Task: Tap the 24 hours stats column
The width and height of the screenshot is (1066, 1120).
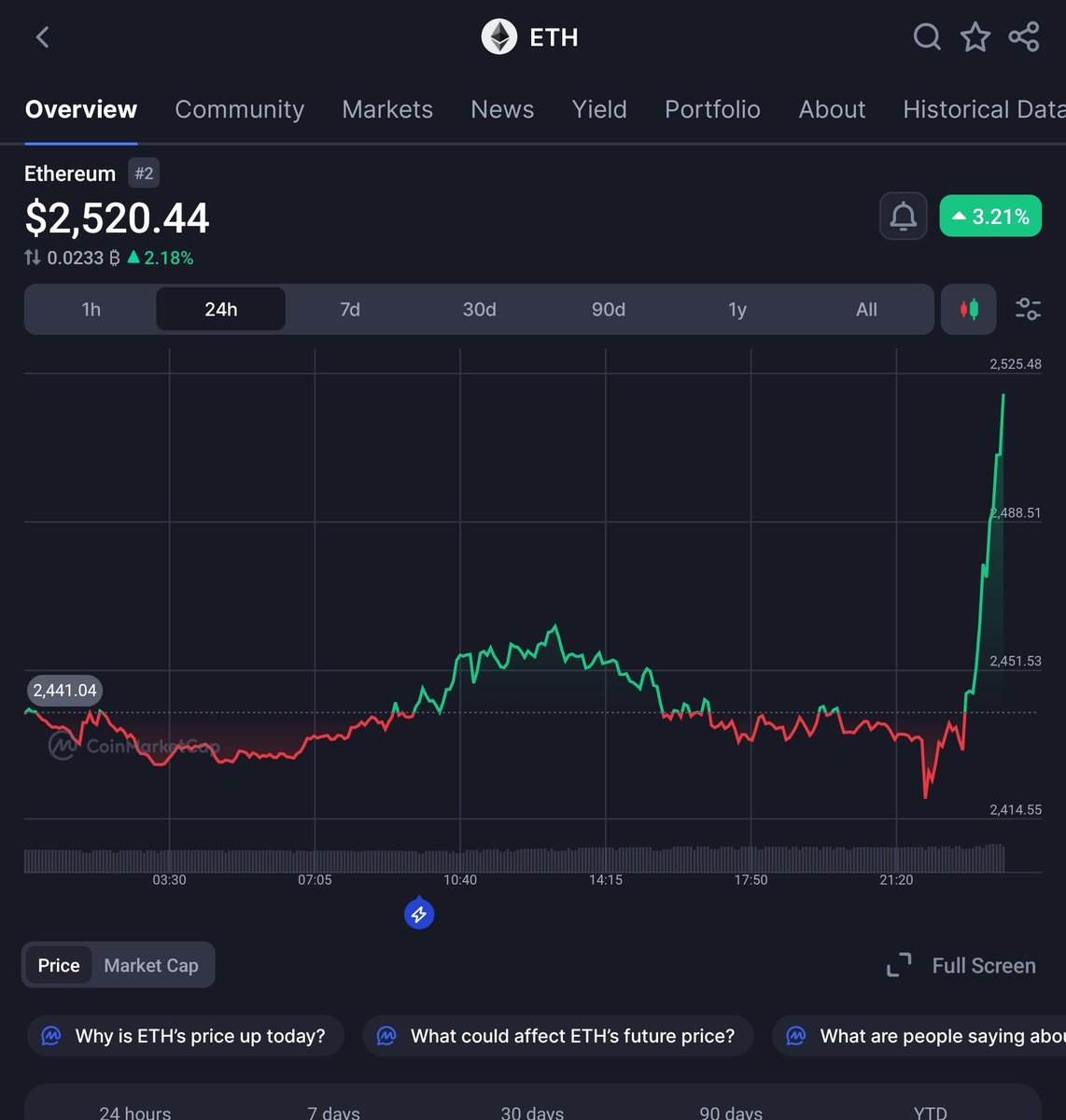Action: (x=135, y=1112)
